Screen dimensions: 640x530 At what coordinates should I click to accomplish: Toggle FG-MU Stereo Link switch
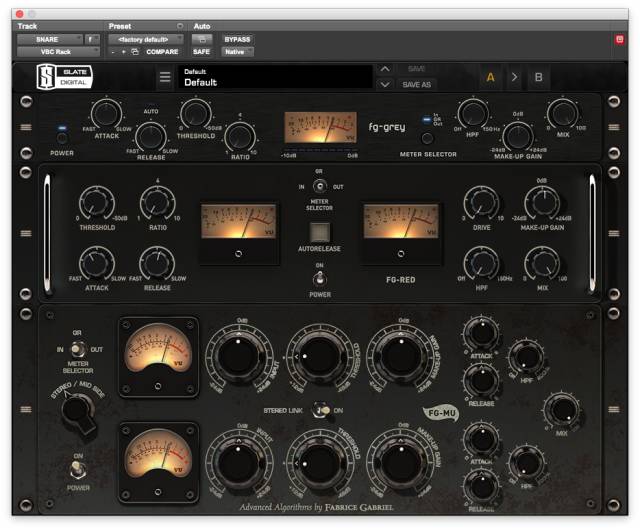(x=322, y=410)
